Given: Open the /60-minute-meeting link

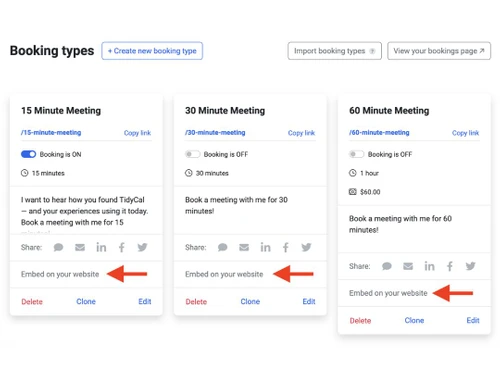Looking at the screenshot, I should tap(379, 132).
